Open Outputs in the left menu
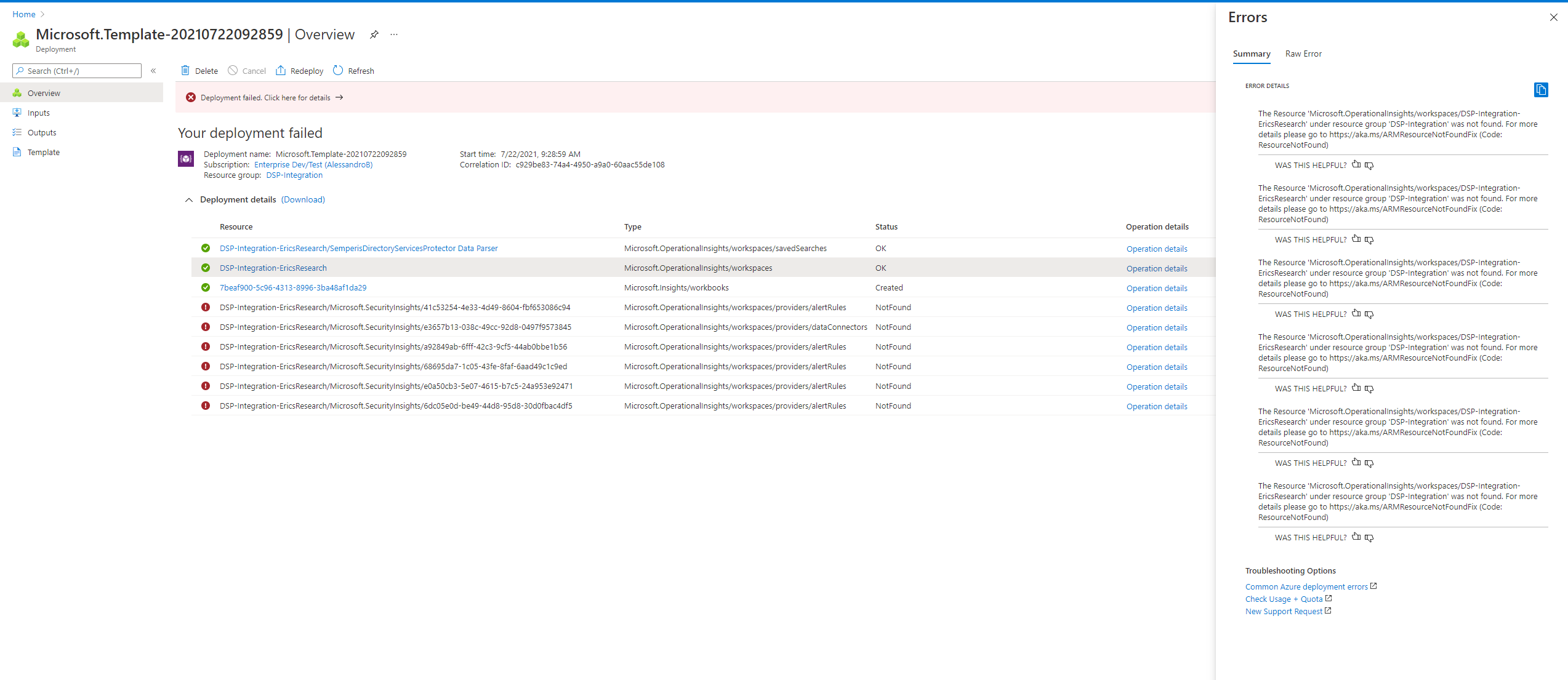Viewport: 1568px width, 680px height. [81, 132]
